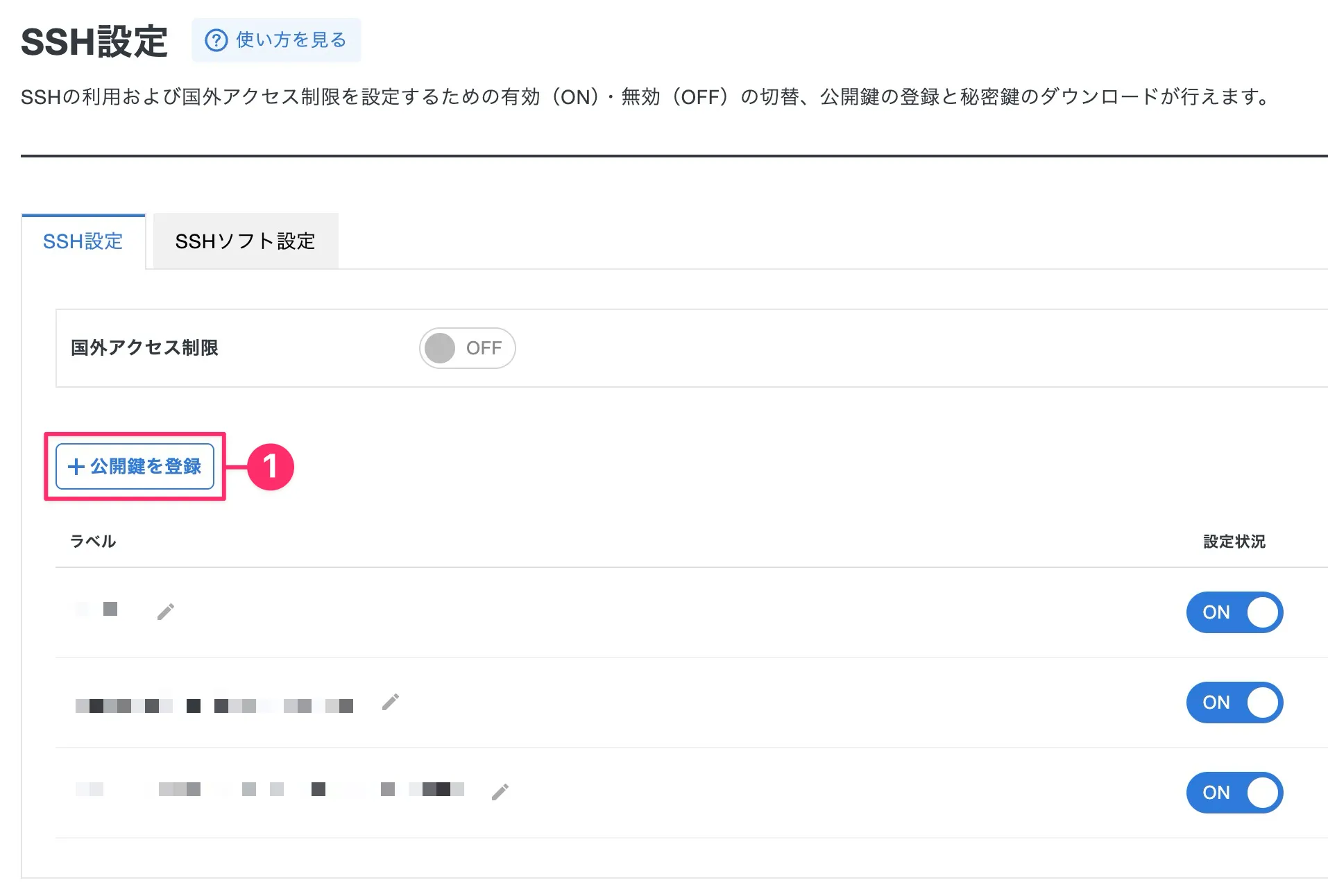Edit the third key's label via pencil icon
Screen dimensions: 1328x896
pos(500,792)
